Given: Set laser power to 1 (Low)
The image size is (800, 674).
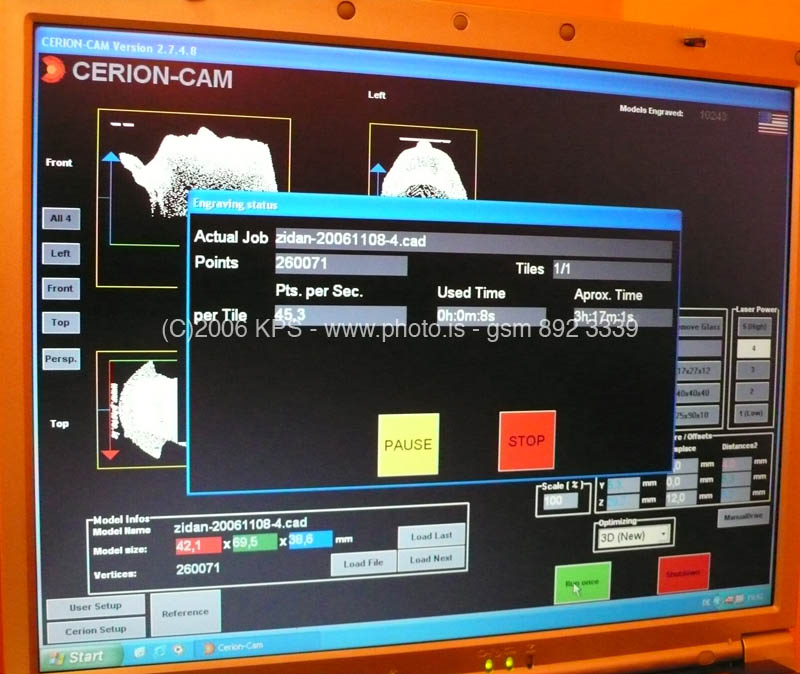Looking at the screenshot, I should click(752, 413).
